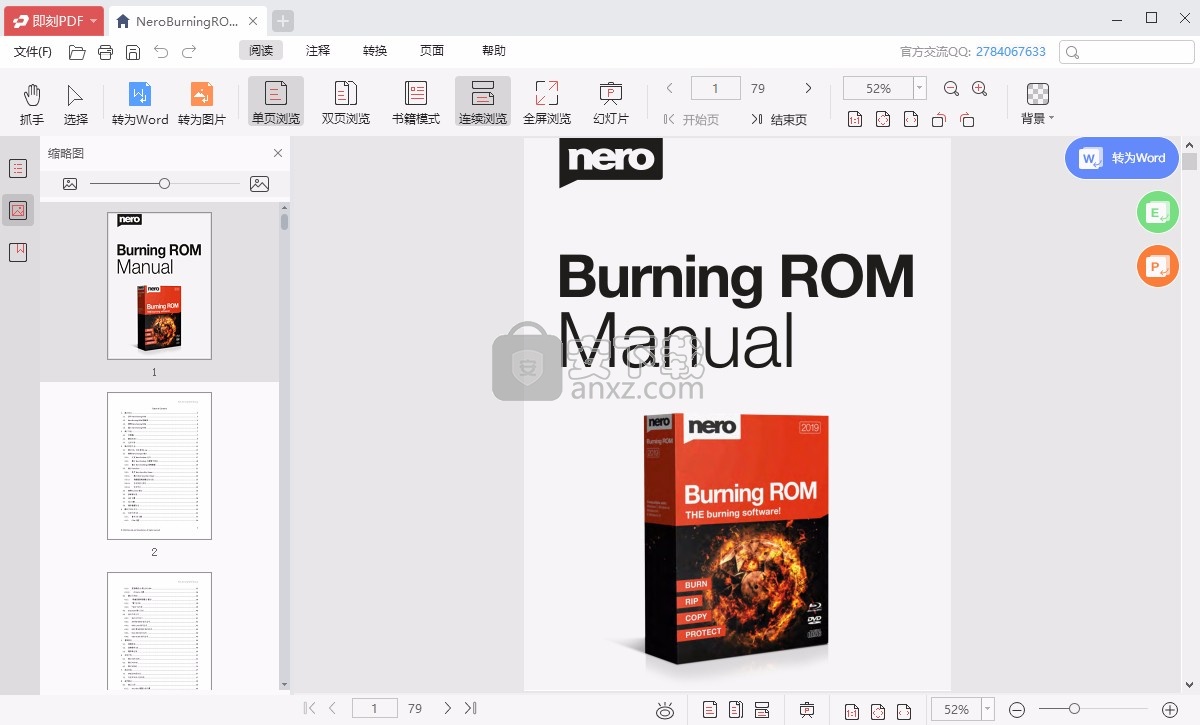
Task: Activate the 选择 selection arrow tool
Action: point(76,104)
